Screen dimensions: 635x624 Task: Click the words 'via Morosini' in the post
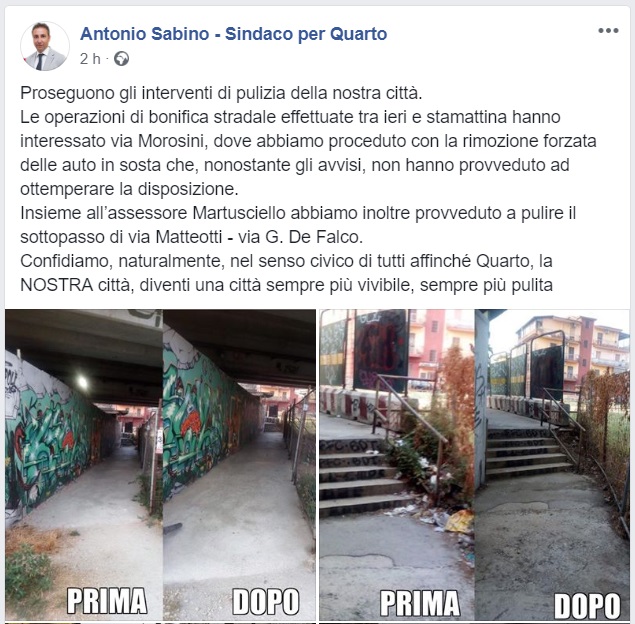[x=164, y=141]
